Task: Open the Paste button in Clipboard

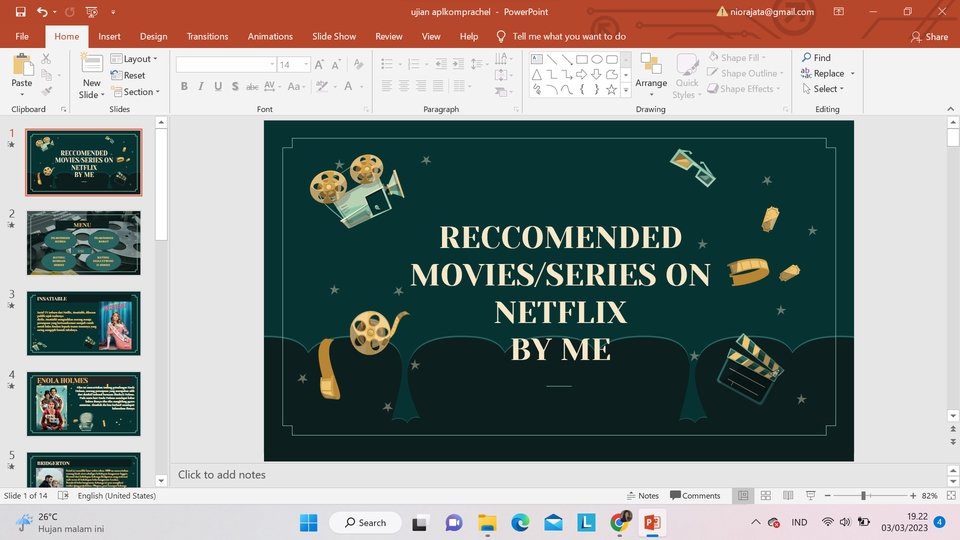Action: 21,76
